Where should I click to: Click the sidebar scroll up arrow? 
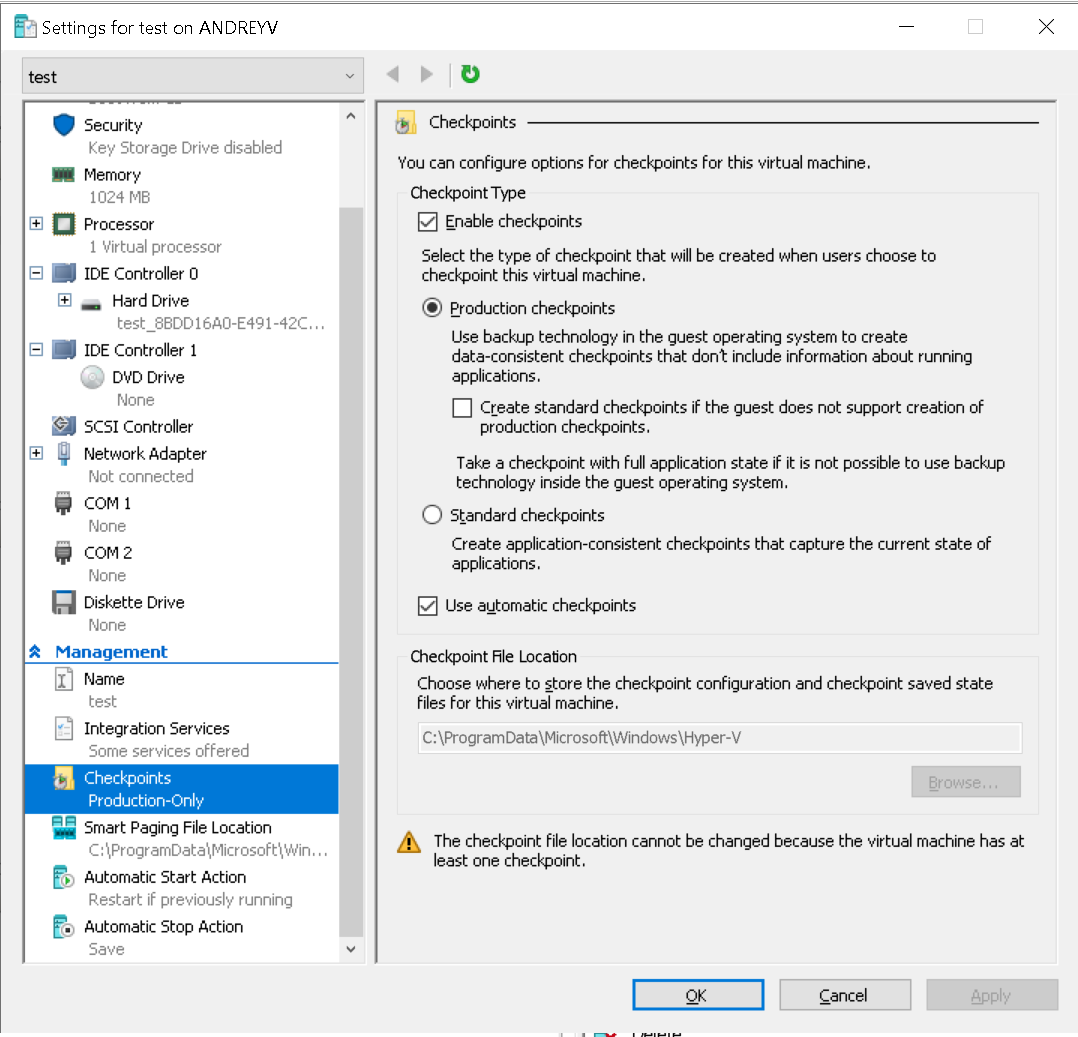[x=351, y=116]
